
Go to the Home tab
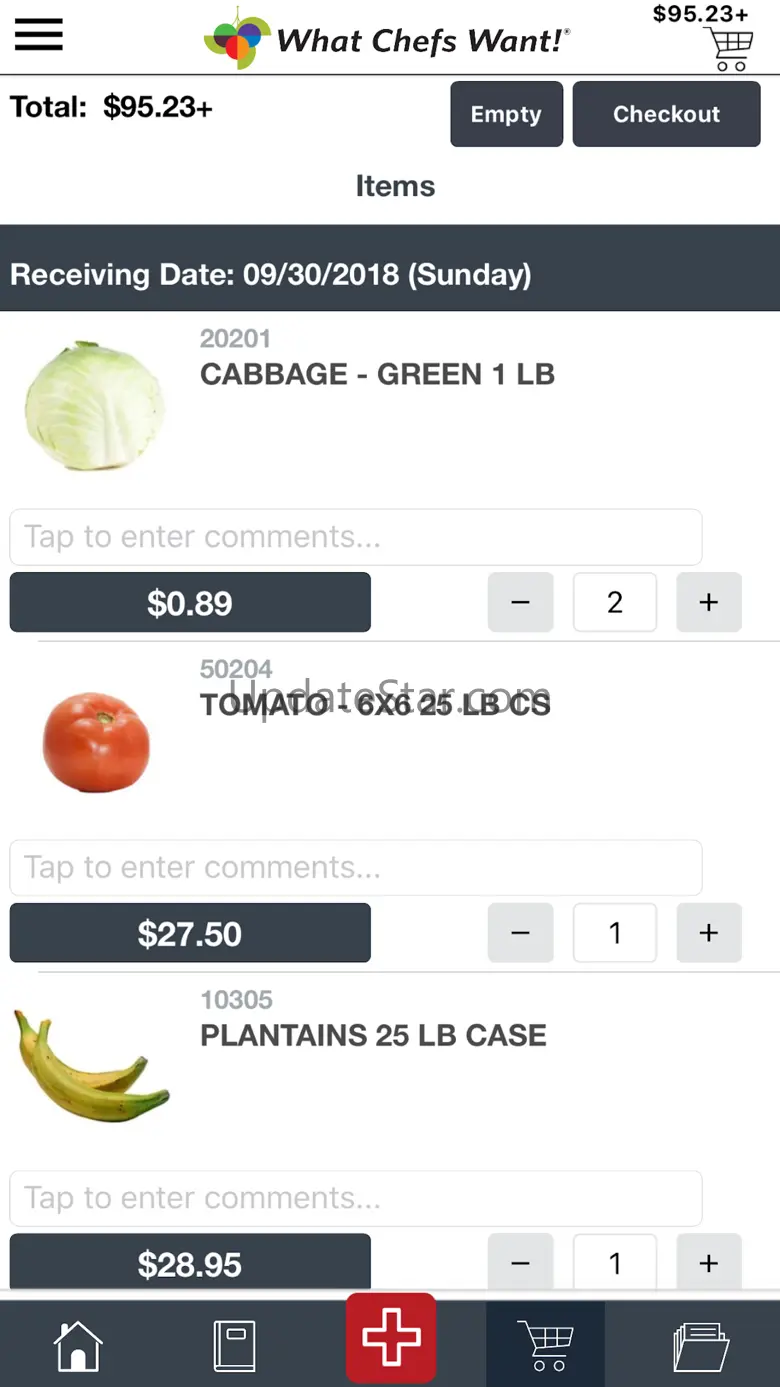click(x=78, y=1345)
